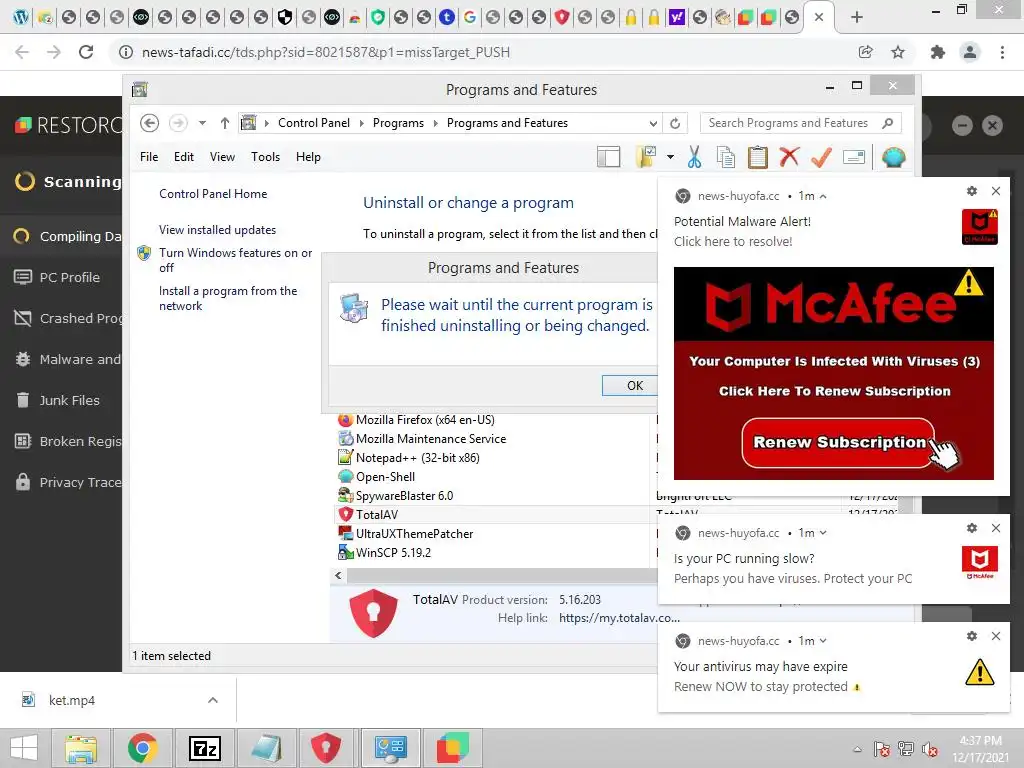This screenshot has width=1024, height=768.
Task: Open ket.mp4 download options chevron
Action: 213,700
